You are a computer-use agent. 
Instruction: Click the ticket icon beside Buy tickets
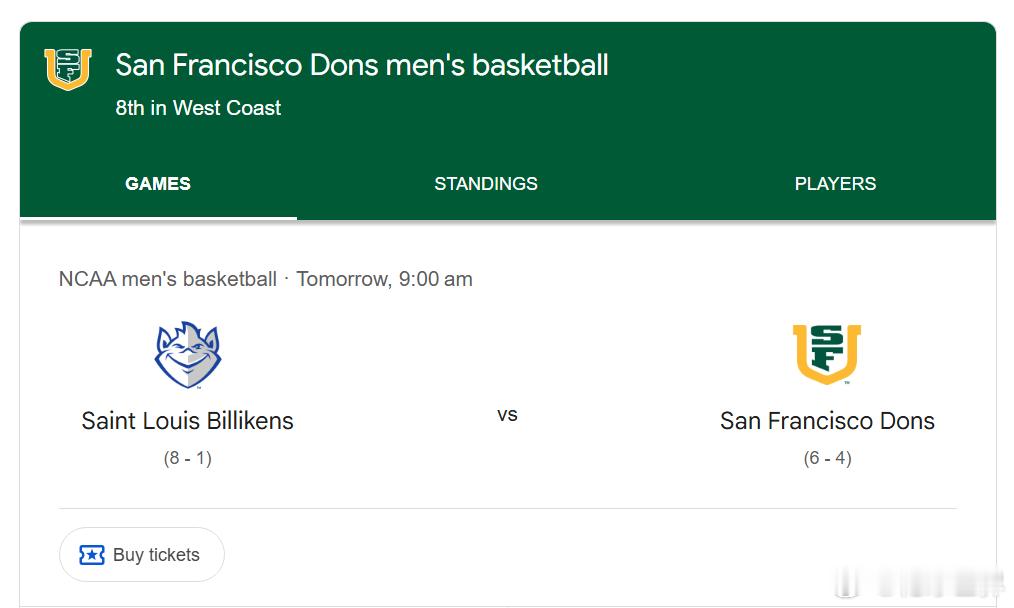pyautogui.click(x=92, y=555)
